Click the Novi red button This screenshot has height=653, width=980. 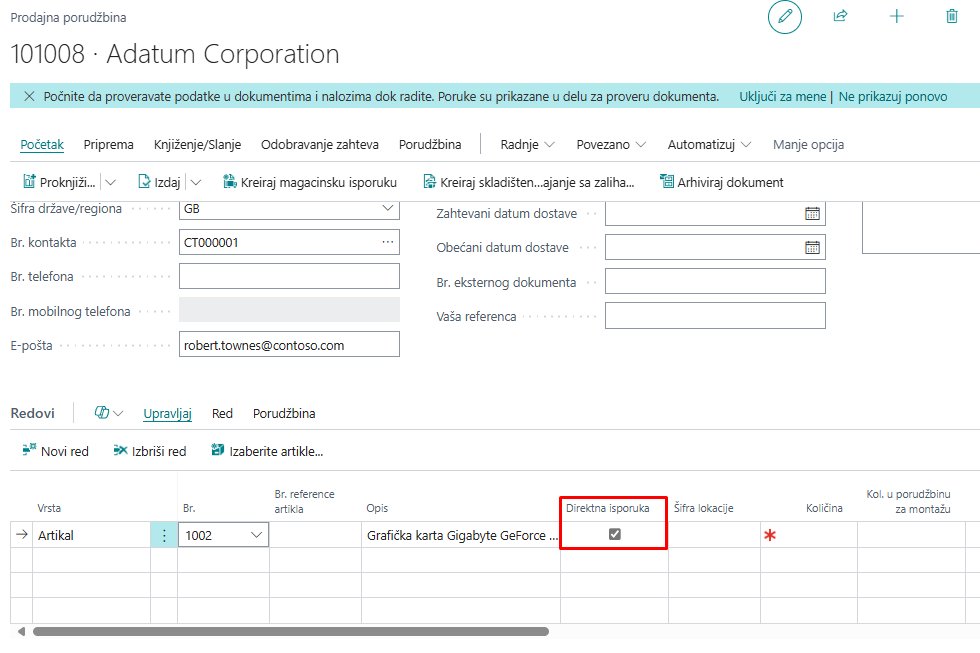point(56,451)
